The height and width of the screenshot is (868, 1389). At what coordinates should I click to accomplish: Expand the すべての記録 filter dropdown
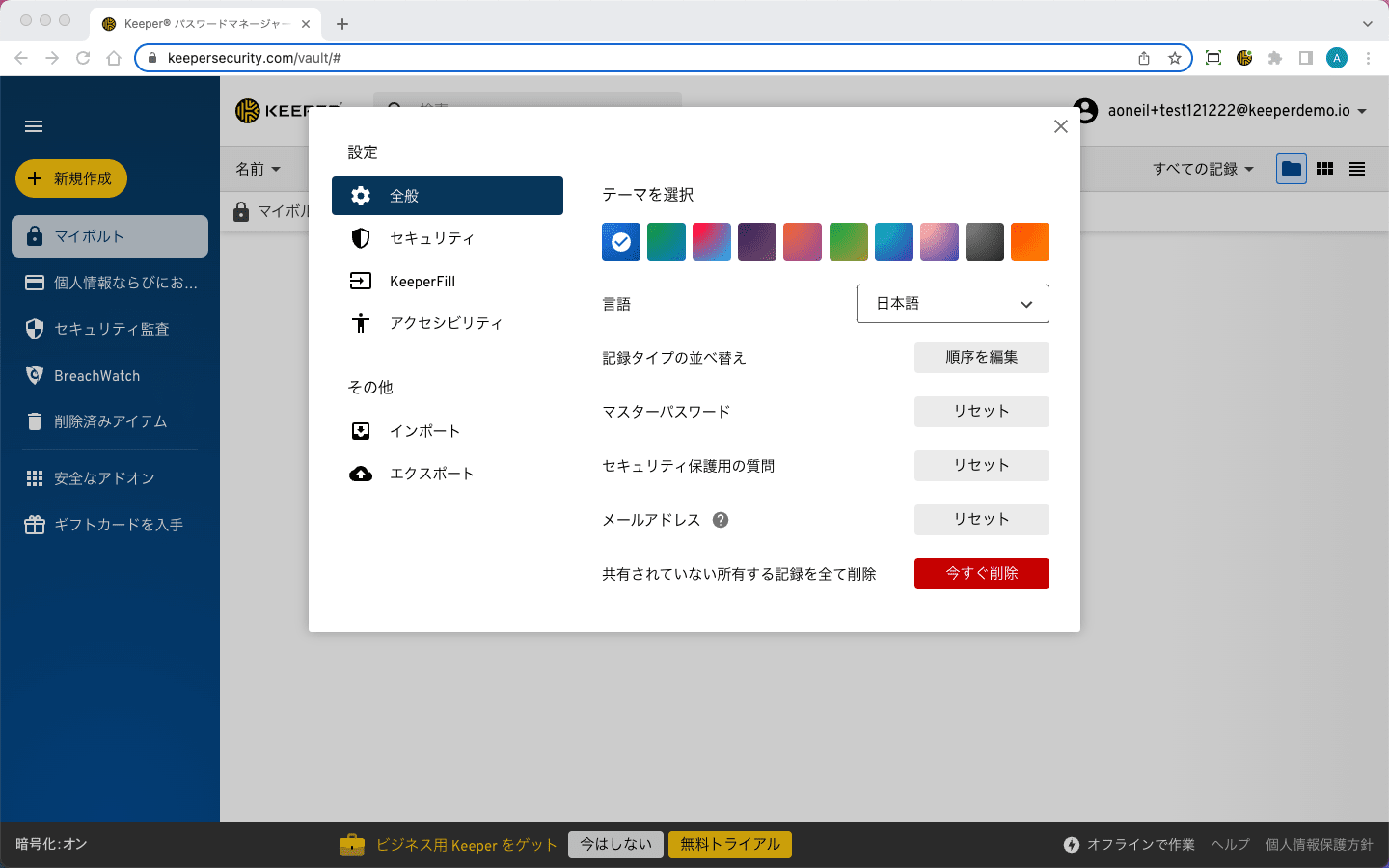pyautogui.click(x=1203, y=169)
